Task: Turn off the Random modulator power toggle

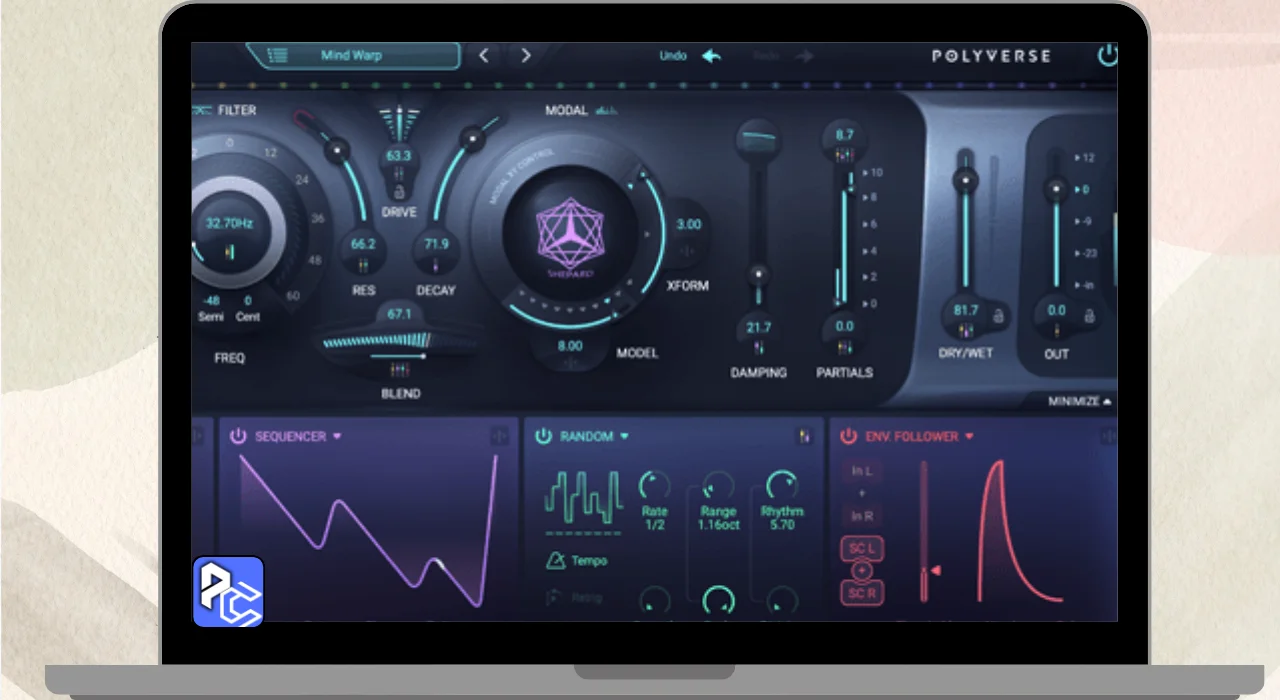Action: (x=543, y=436)
